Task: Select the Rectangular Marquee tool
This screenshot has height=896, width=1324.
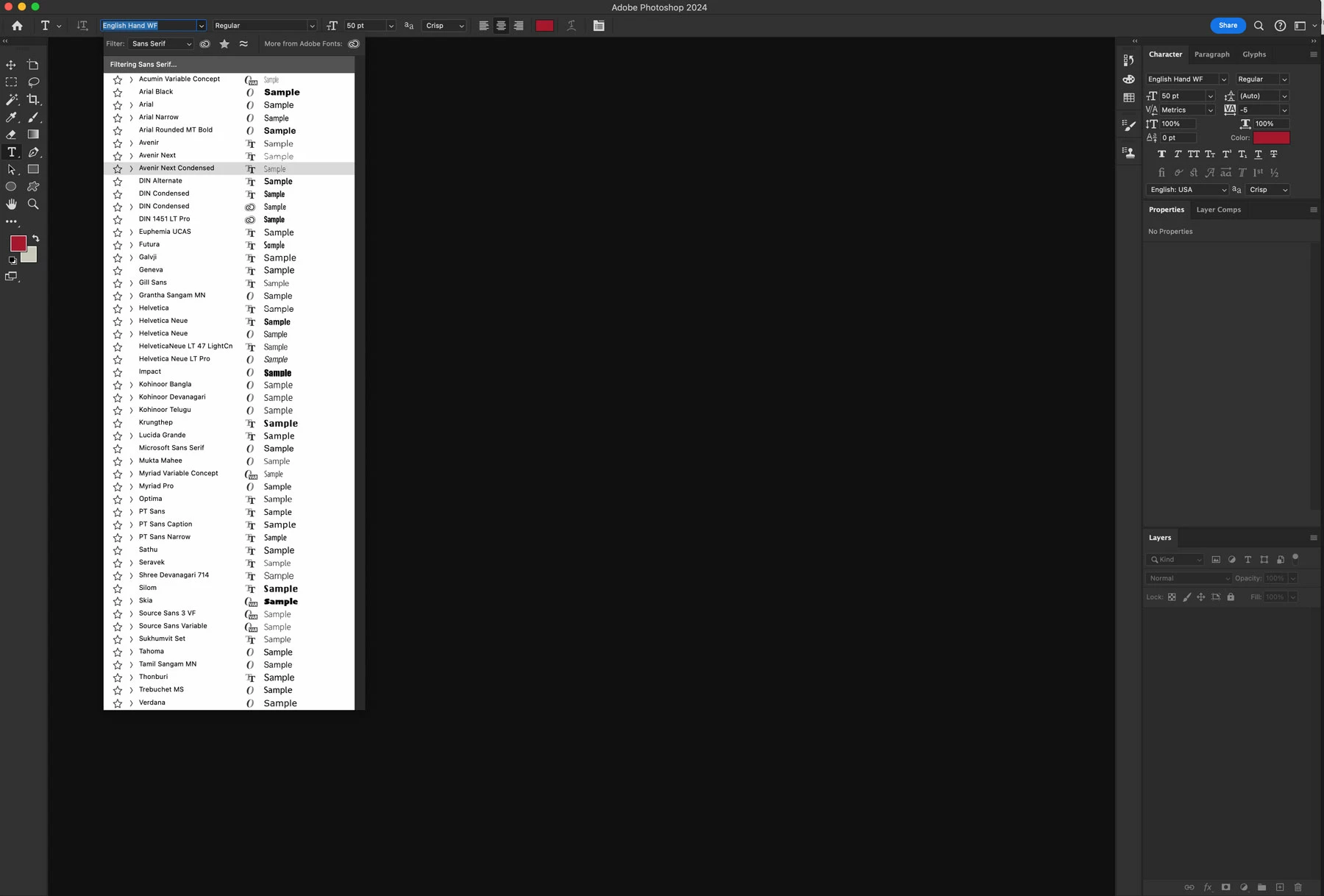Action: click(x=11, y=82)
